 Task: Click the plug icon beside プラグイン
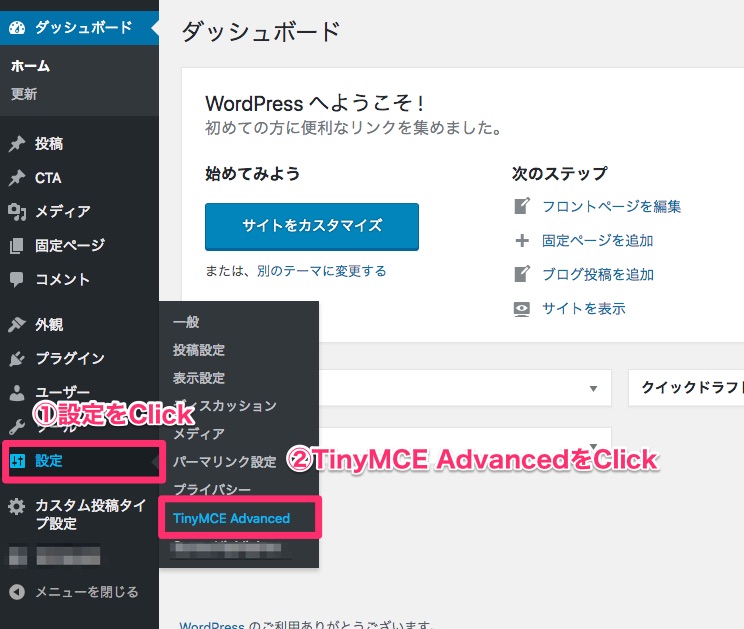pos(17,359)
